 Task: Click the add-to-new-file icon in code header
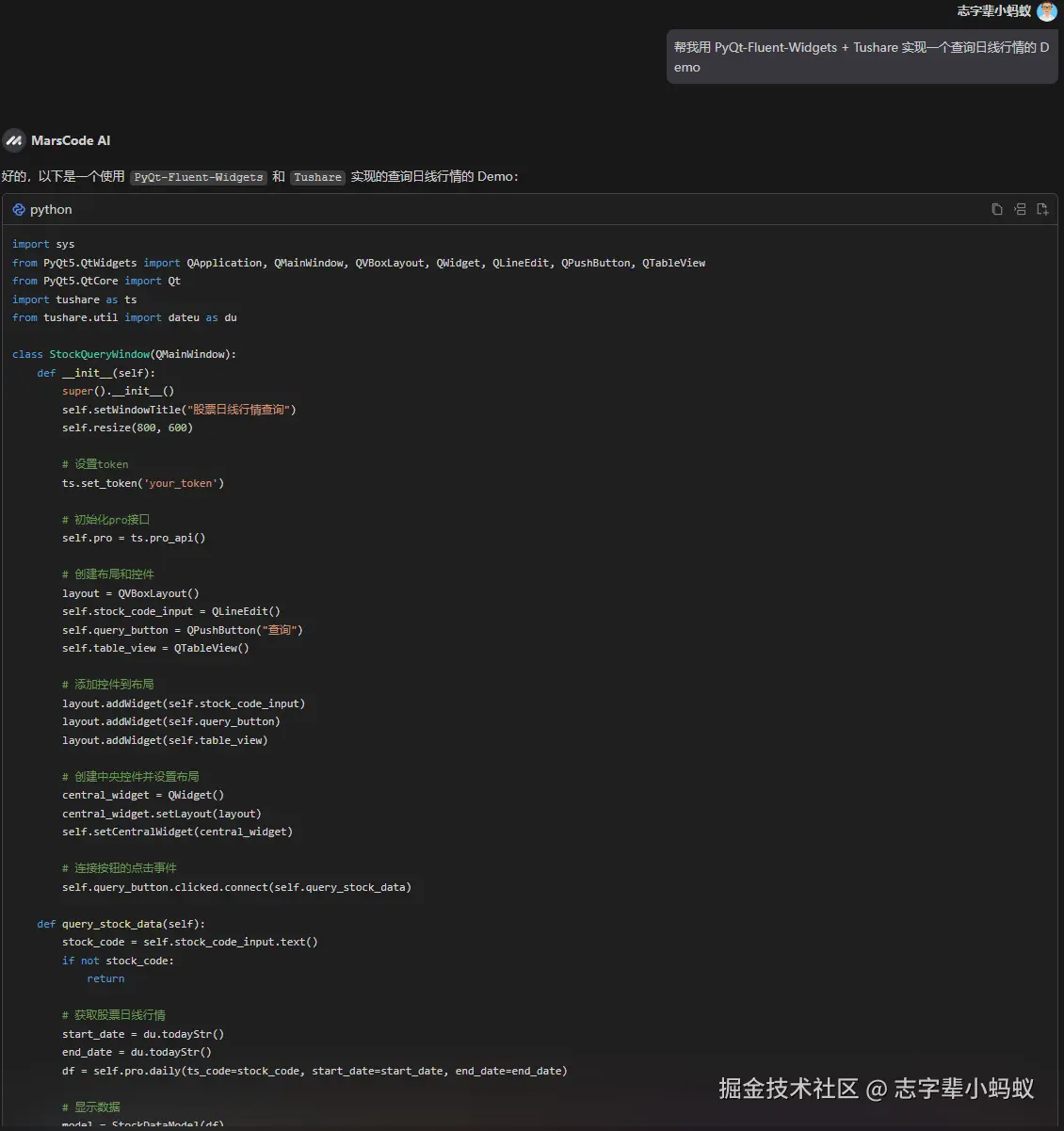1042,209
